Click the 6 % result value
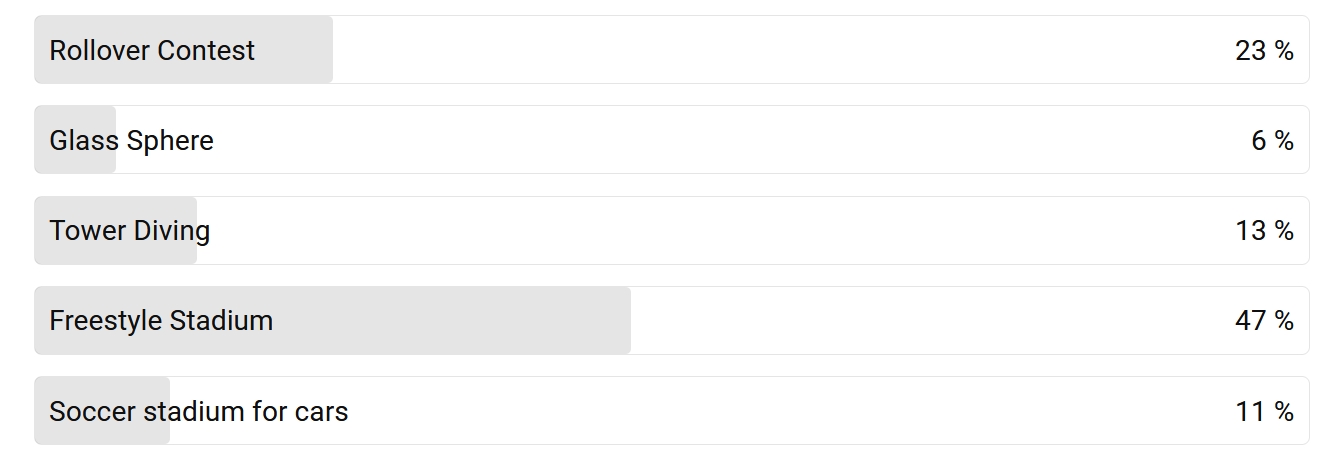 1272,140
